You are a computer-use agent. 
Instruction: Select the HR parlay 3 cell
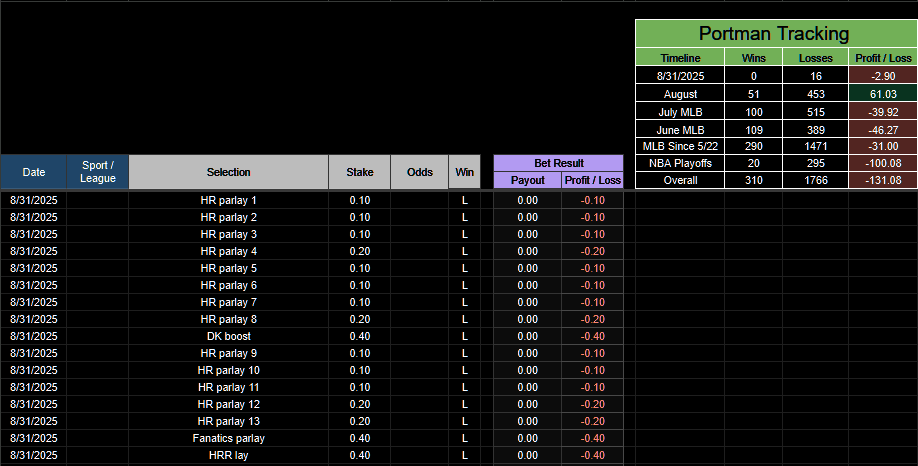tap(228, 234)
